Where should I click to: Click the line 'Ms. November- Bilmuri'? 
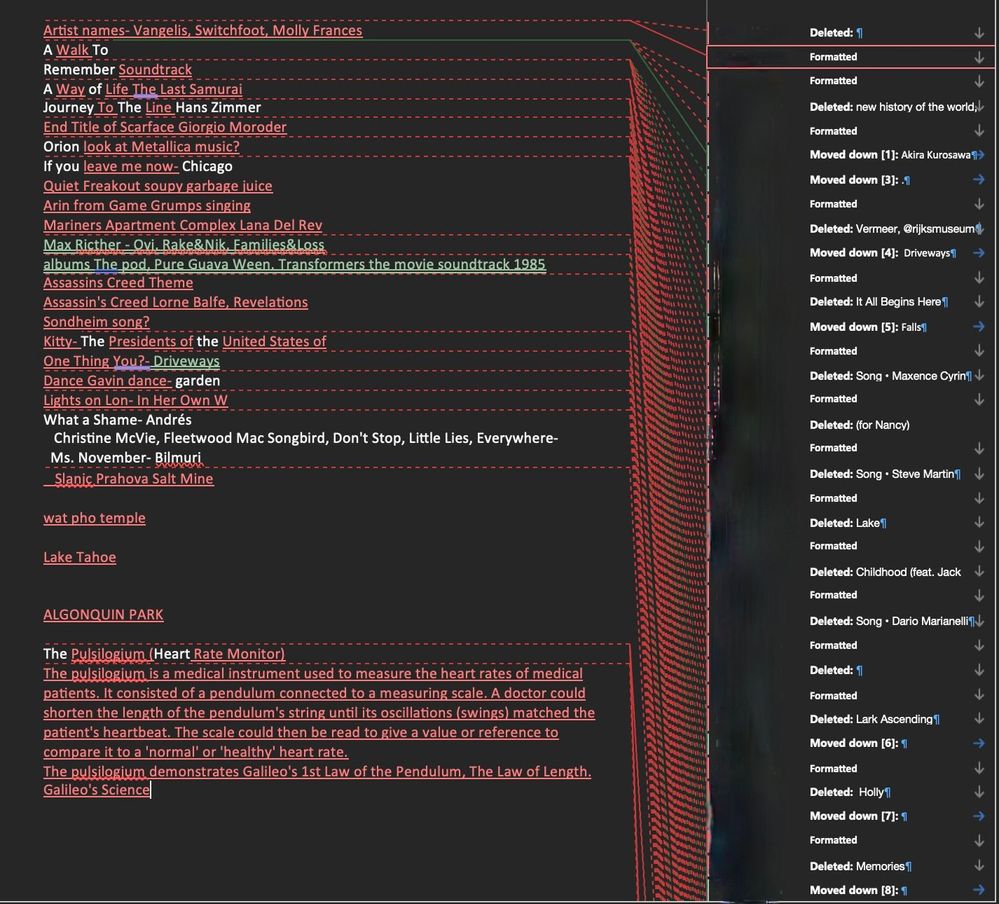(x=126, y=458)
